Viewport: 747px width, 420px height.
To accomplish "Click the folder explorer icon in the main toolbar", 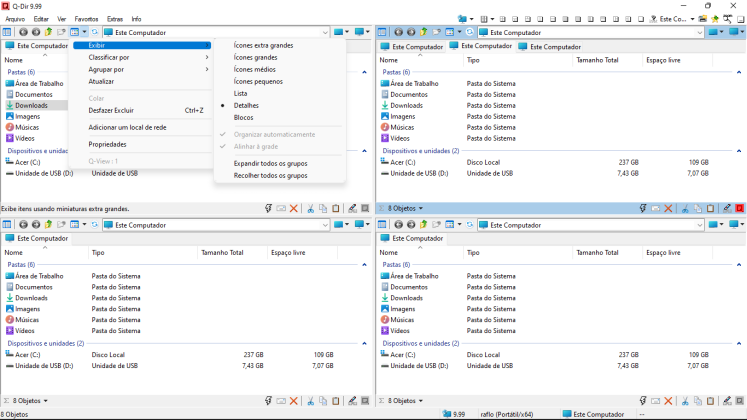I will click(x=703, y=19).
